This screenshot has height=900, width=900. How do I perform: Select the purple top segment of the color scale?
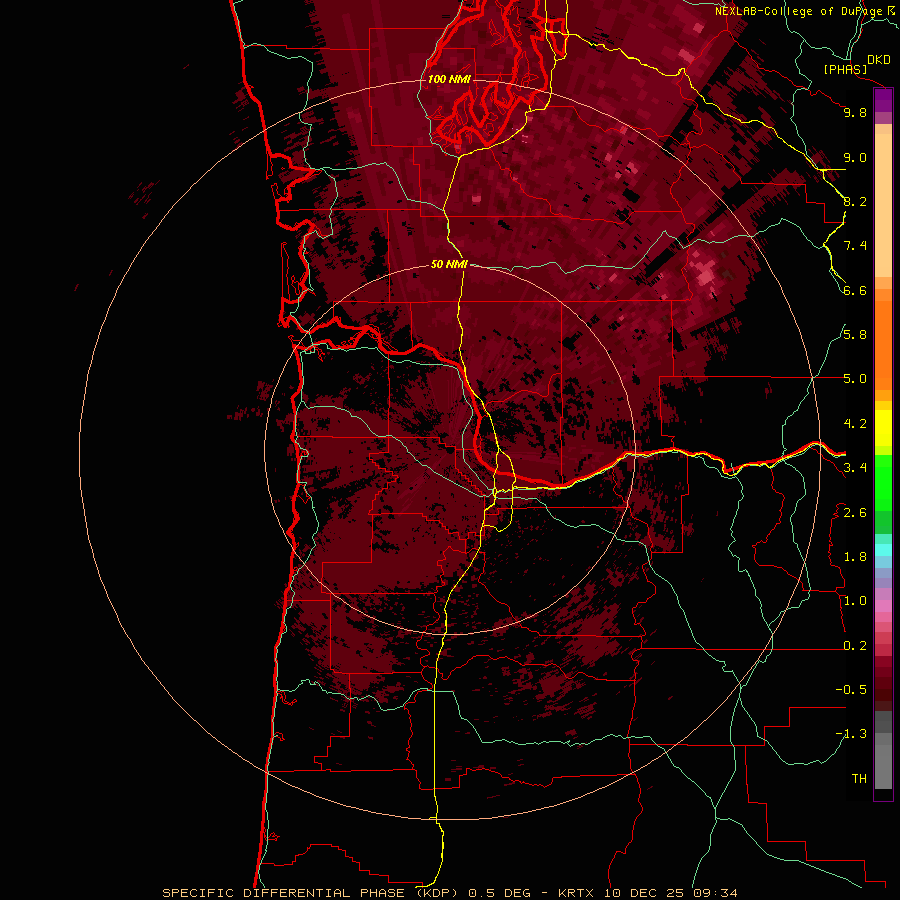(x=883, y=100)
